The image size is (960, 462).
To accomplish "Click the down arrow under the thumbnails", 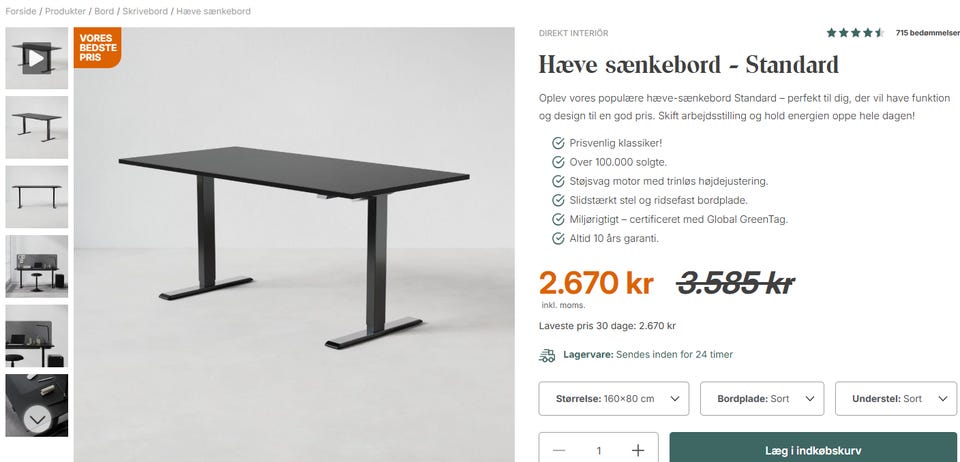I will [37, 420].
